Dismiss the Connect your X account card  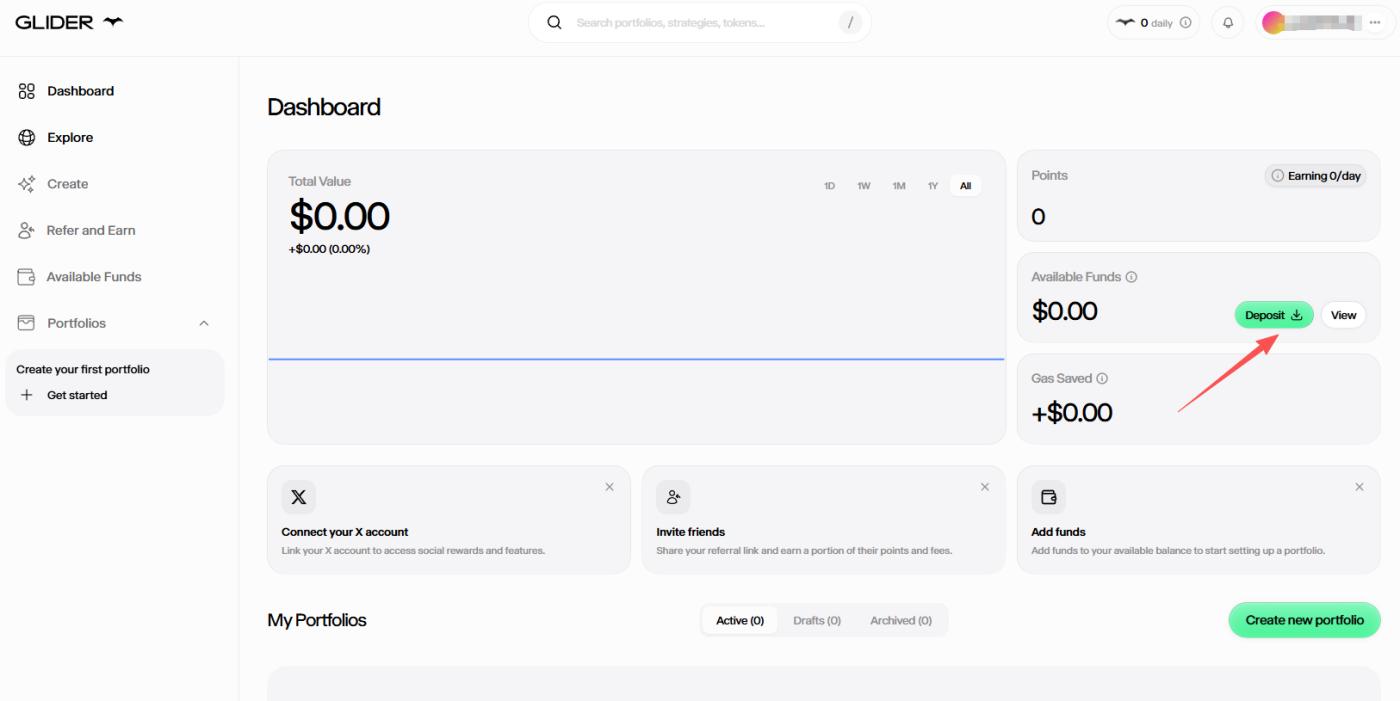click(x=609, y=487)
